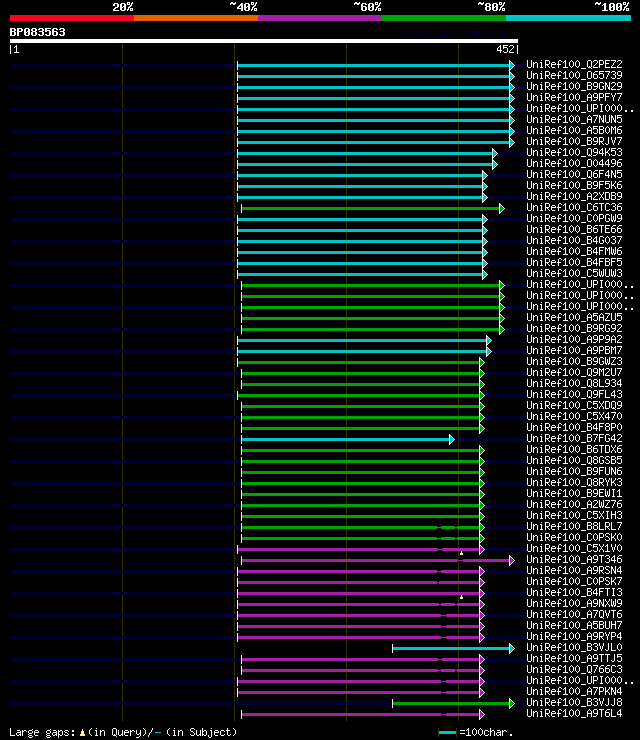Viewport: 640px width, 740px height.
Task: Open hit UniRef100_B7FG42
Action: click(x=574, y=438)
